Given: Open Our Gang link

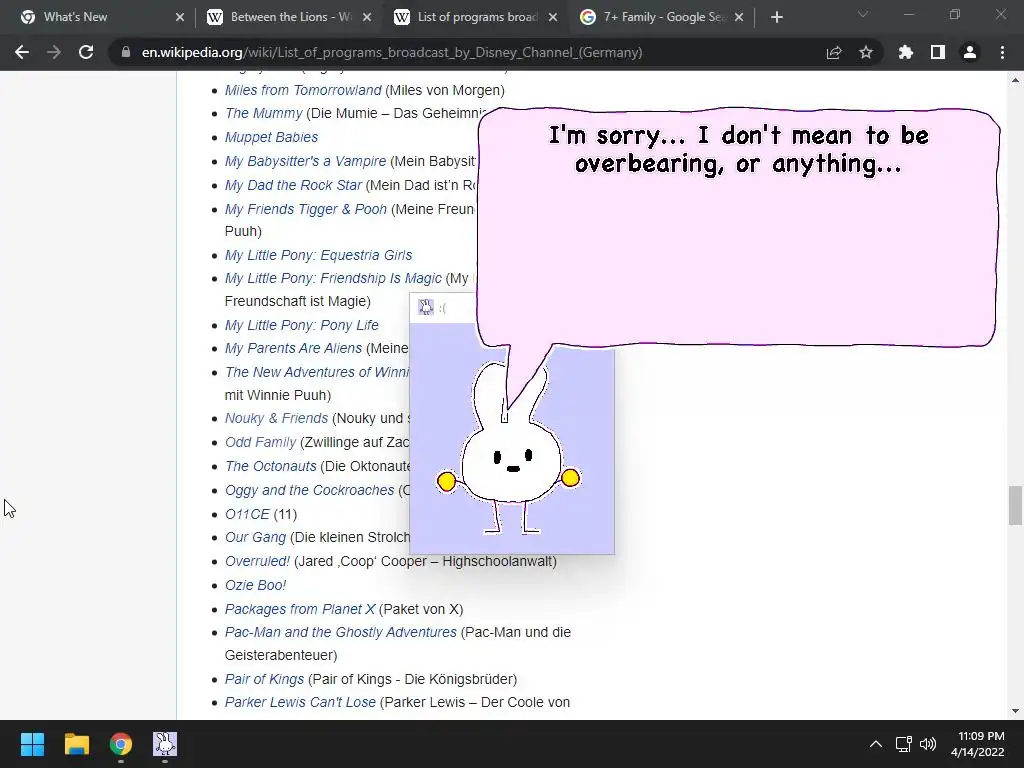Looking at the screenshot, I should click(x=255, y=537).
